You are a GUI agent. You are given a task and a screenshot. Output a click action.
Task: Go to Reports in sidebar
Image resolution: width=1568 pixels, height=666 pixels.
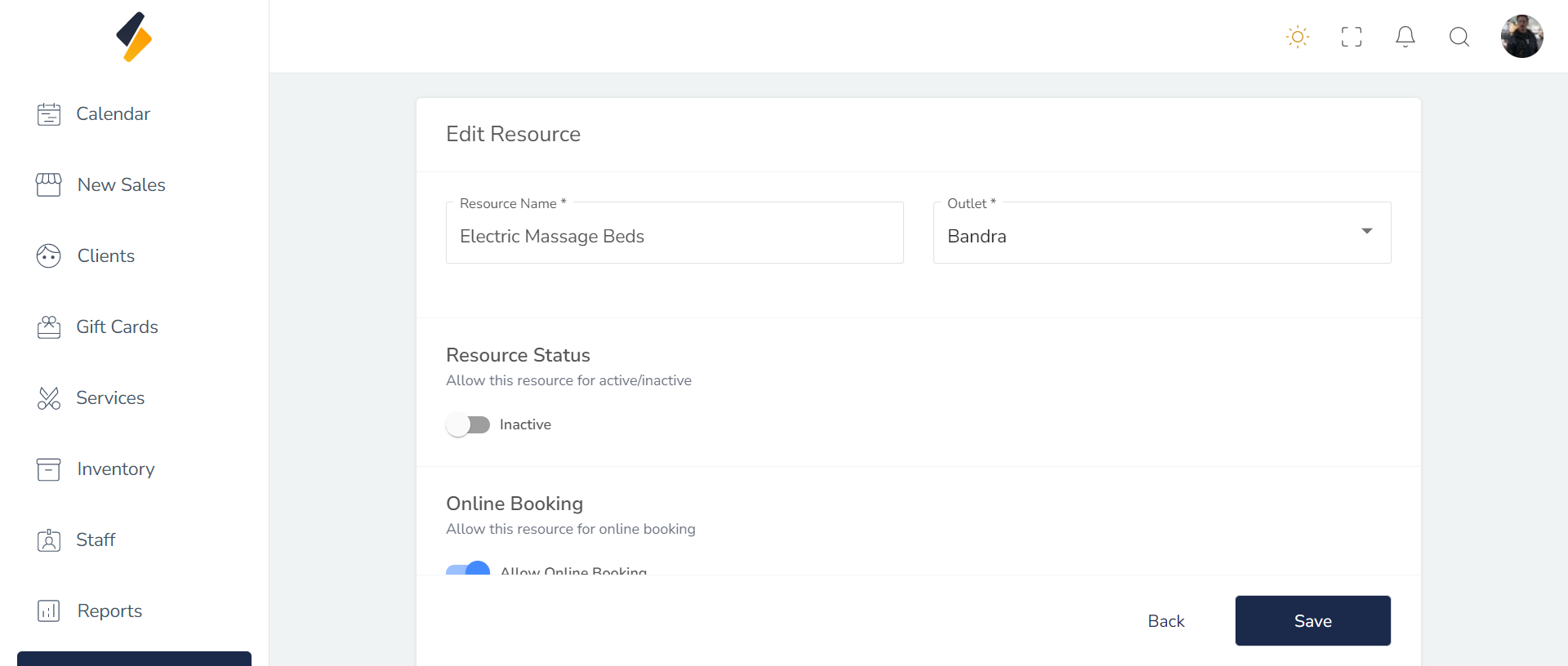tap(109, 611)
